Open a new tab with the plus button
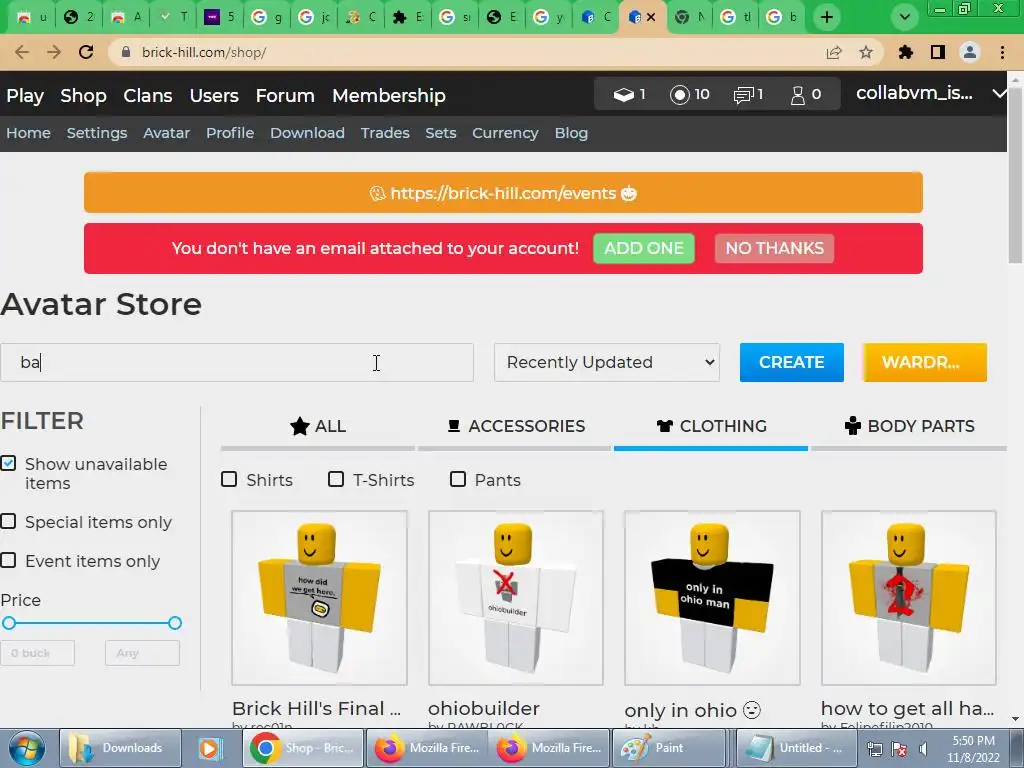1024x768 pixels. pos(827,17)
